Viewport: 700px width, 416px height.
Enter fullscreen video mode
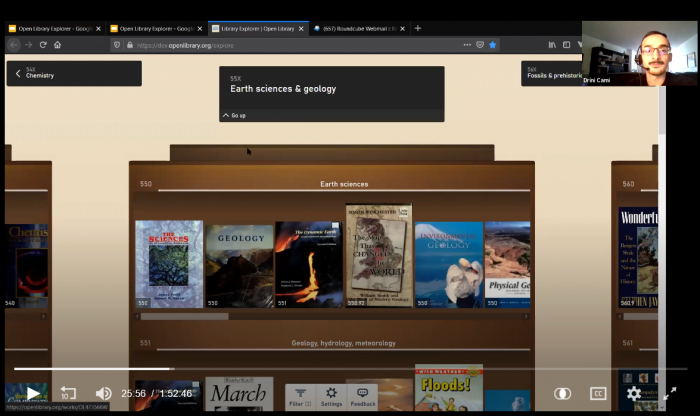click(x=669, y=393)
